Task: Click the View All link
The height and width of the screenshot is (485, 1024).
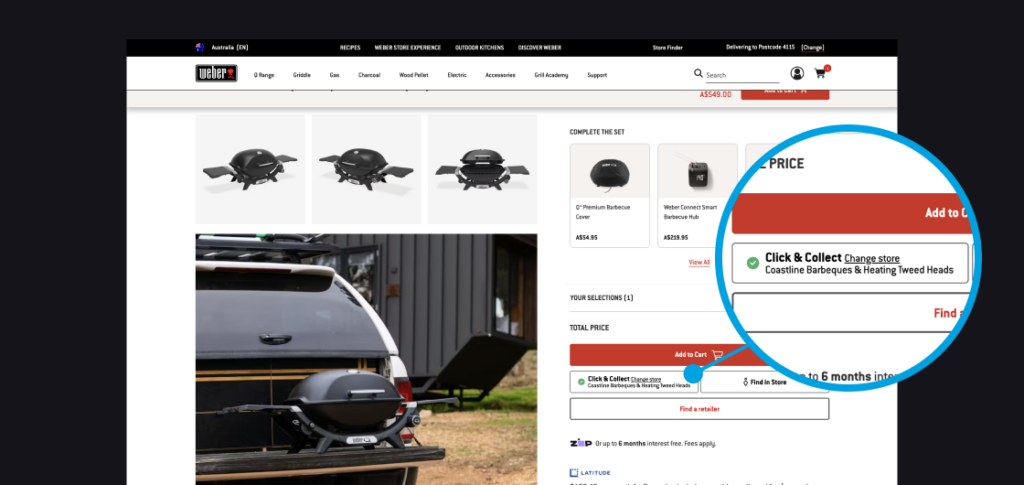Action: pos(699,262)
